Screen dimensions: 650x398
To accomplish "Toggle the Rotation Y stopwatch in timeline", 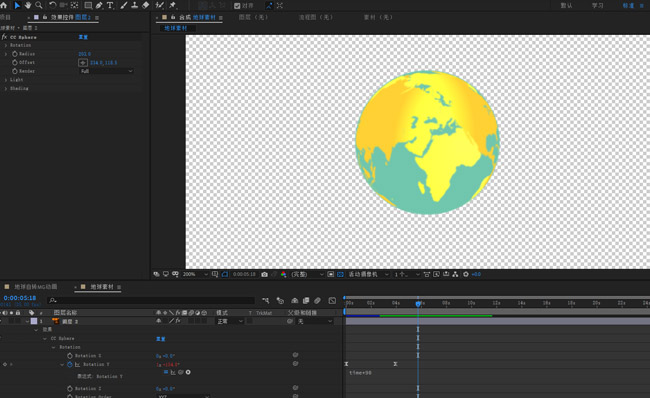I will coord(70,364).
